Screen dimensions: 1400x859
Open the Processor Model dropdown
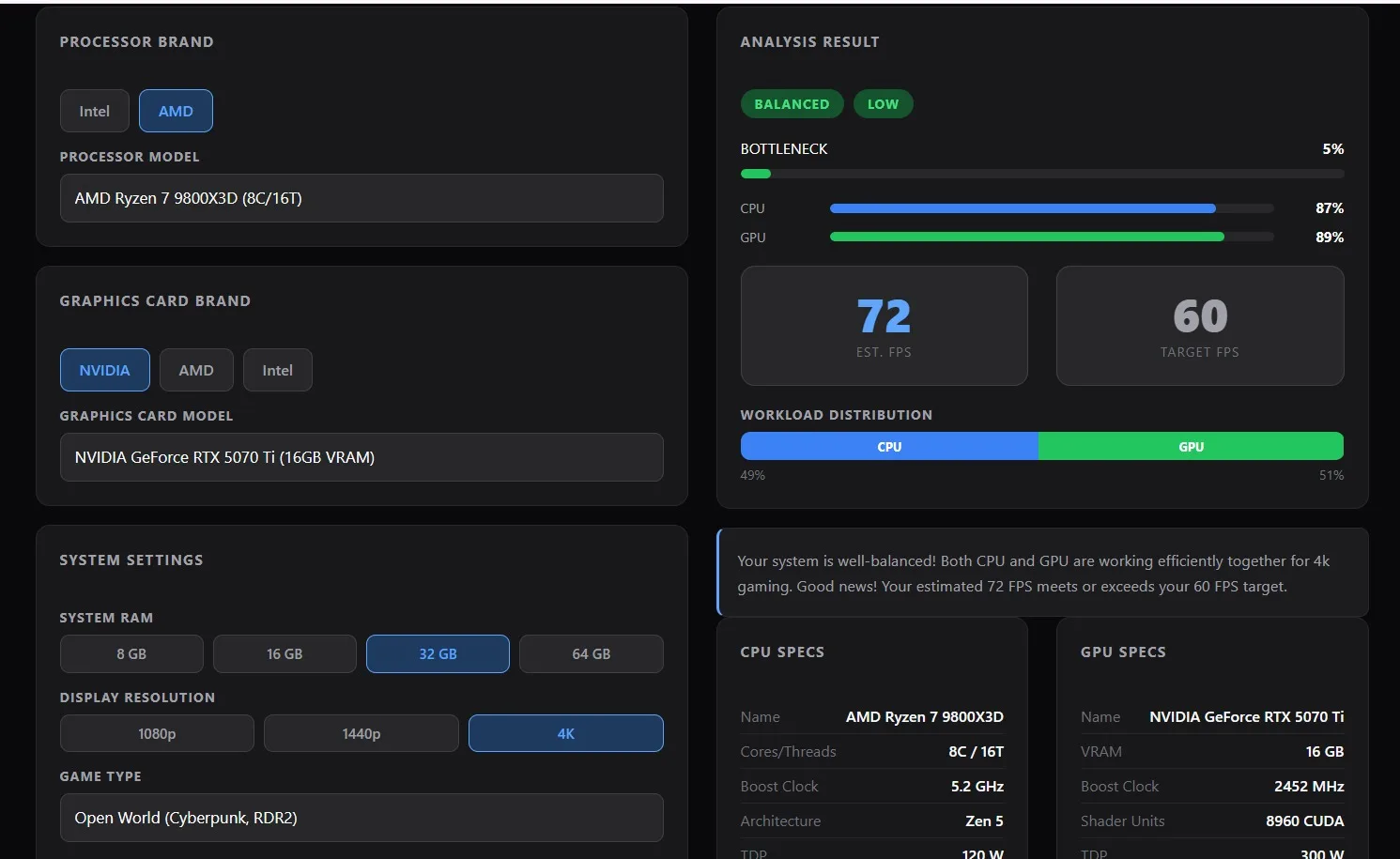pyautogui.click(x=362, y=198)
